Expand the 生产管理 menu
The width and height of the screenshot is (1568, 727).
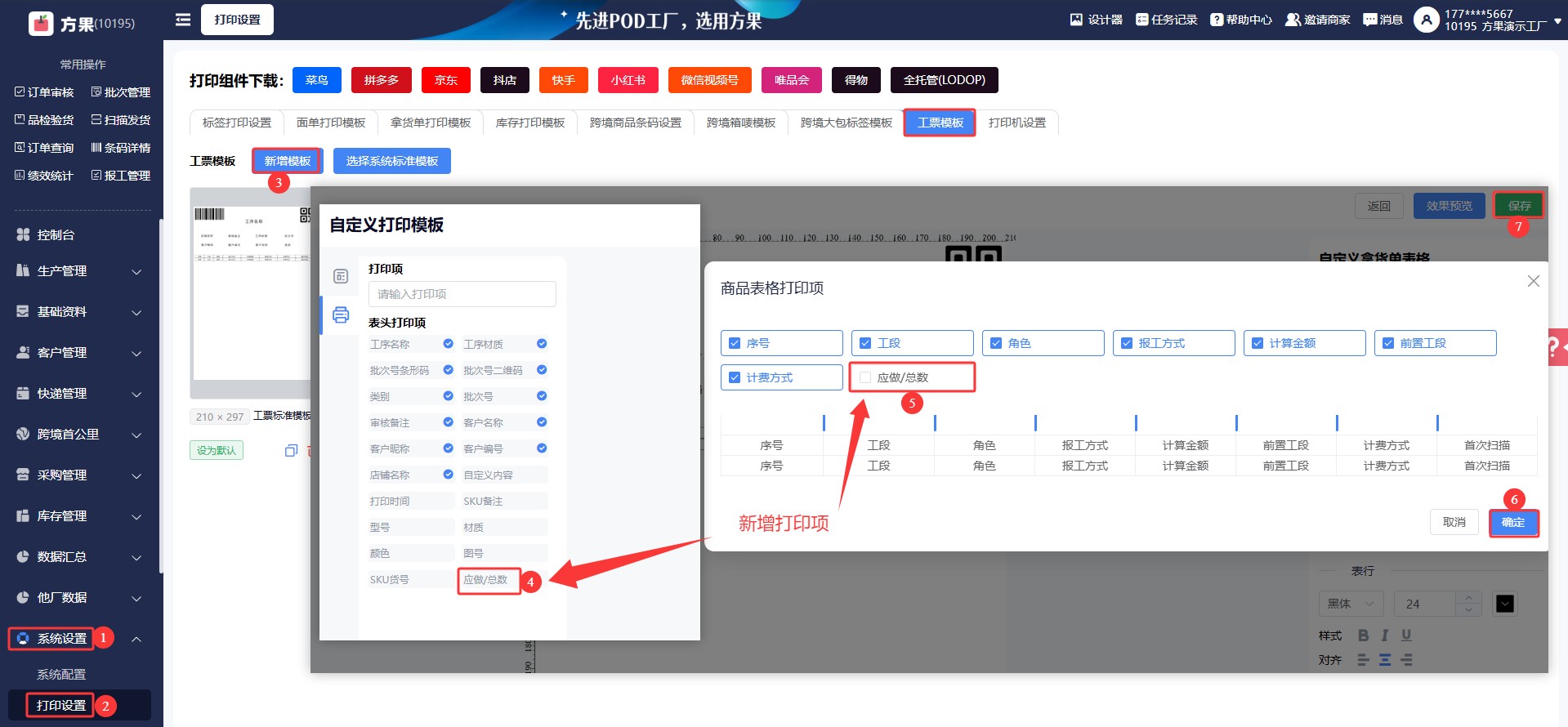tap(79, 271)
